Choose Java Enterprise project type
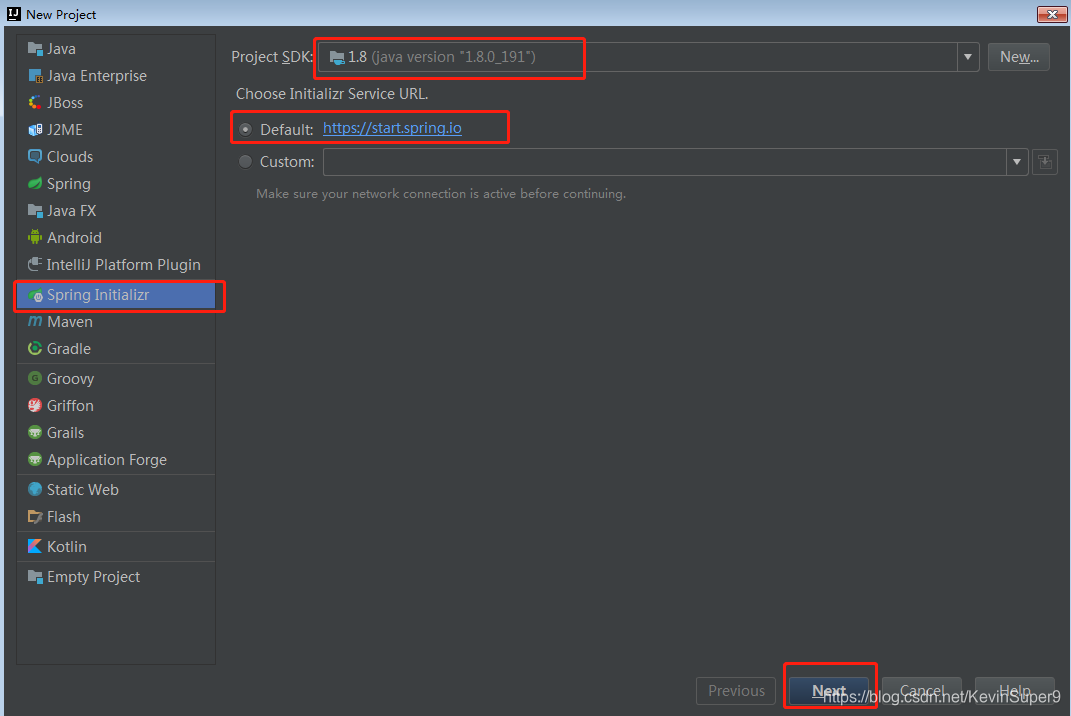This screenshot has width=1071, height=716. pos(116,76)
